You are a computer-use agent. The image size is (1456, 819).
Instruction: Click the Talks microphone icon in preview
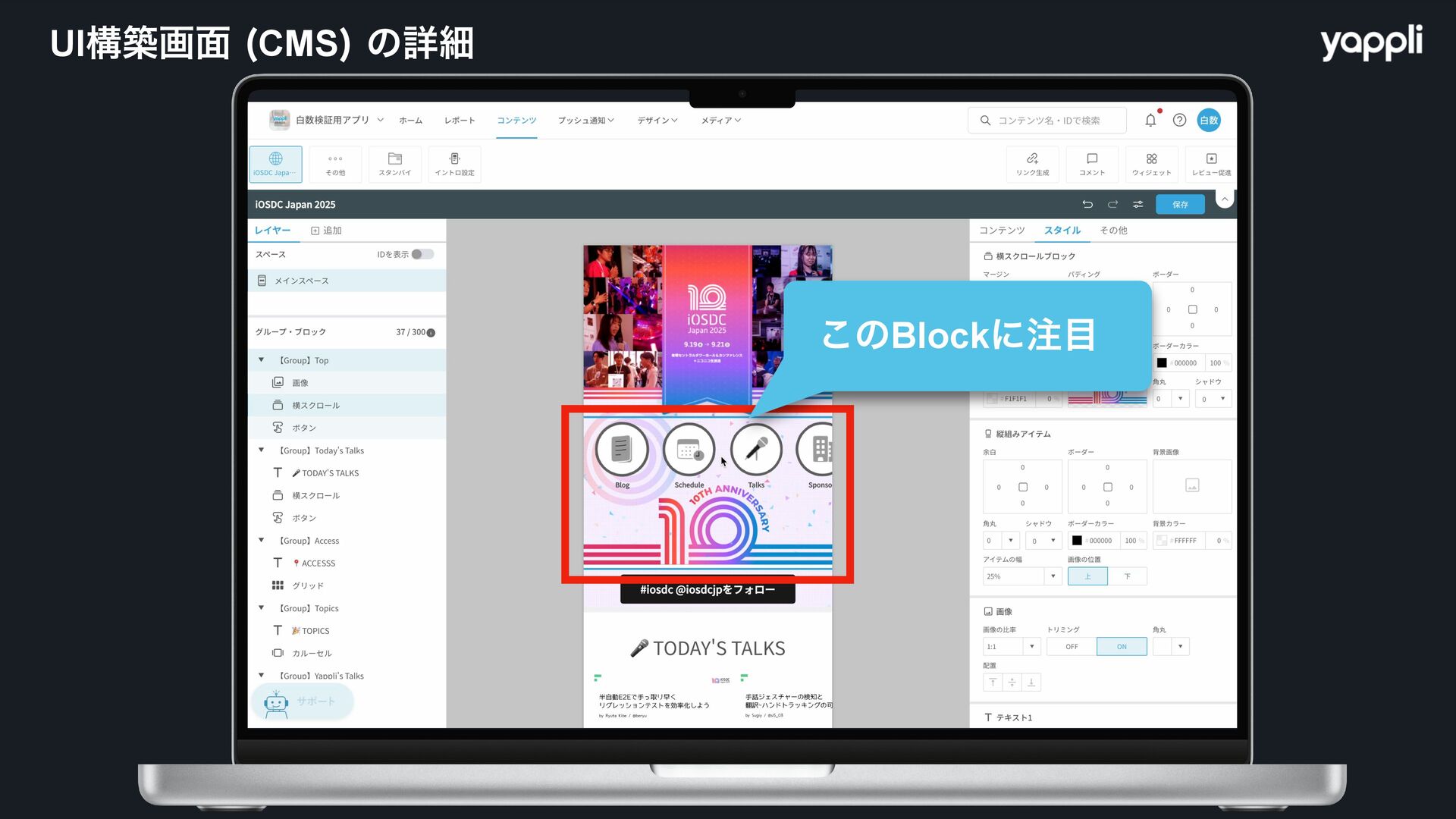(x=756, y=450)
